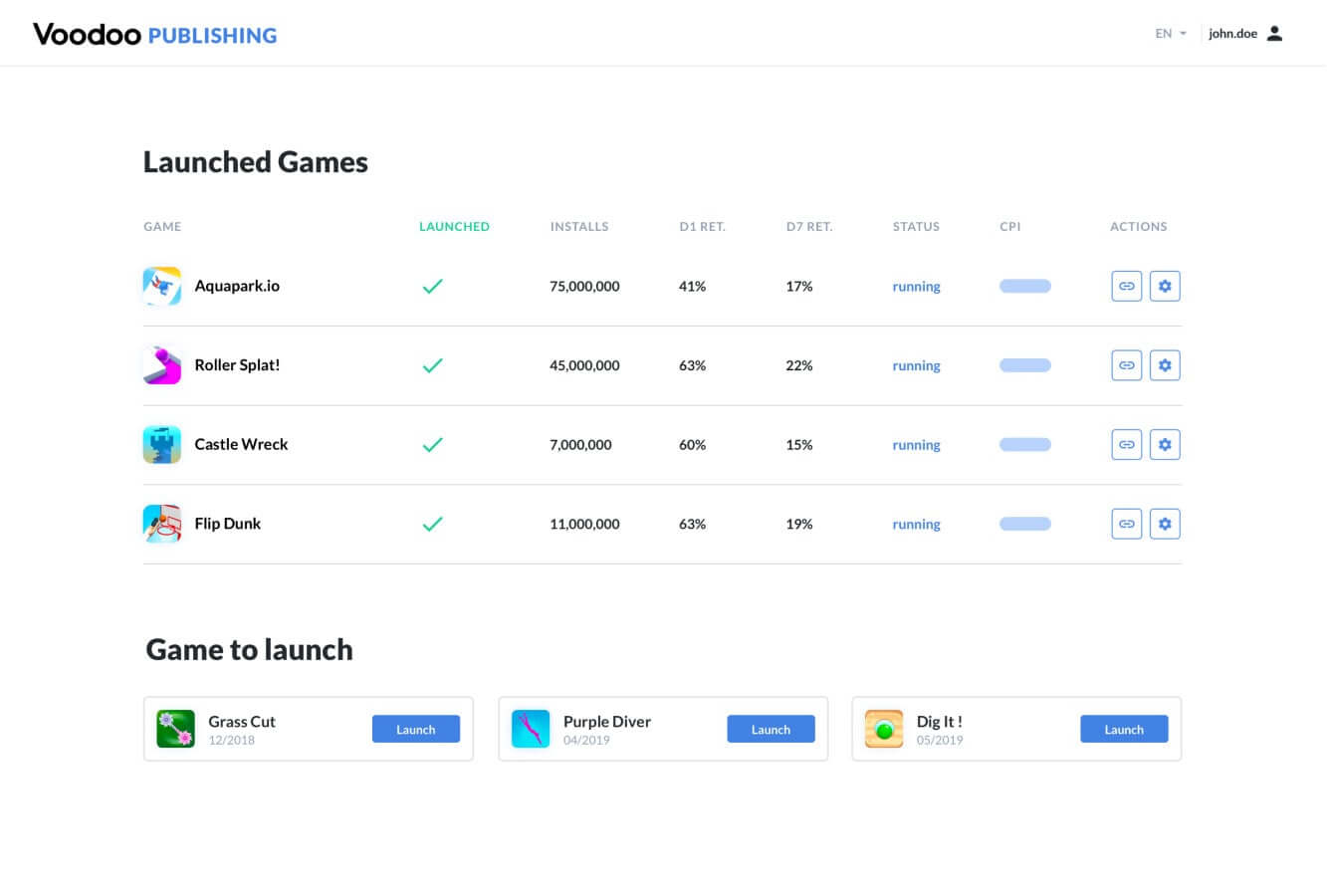Click the Roller Splat! game icon
The width and height of the screenshot is (1327, 896).
point(162,365)
